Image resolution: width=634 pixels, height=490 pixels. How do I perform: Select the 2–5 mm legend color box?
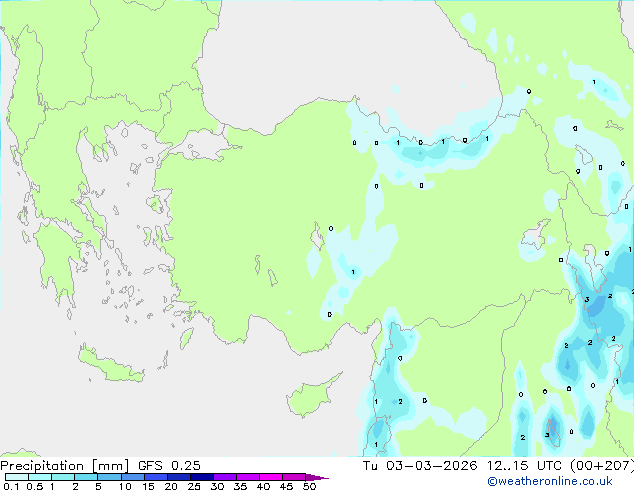(x=86, y=477)
